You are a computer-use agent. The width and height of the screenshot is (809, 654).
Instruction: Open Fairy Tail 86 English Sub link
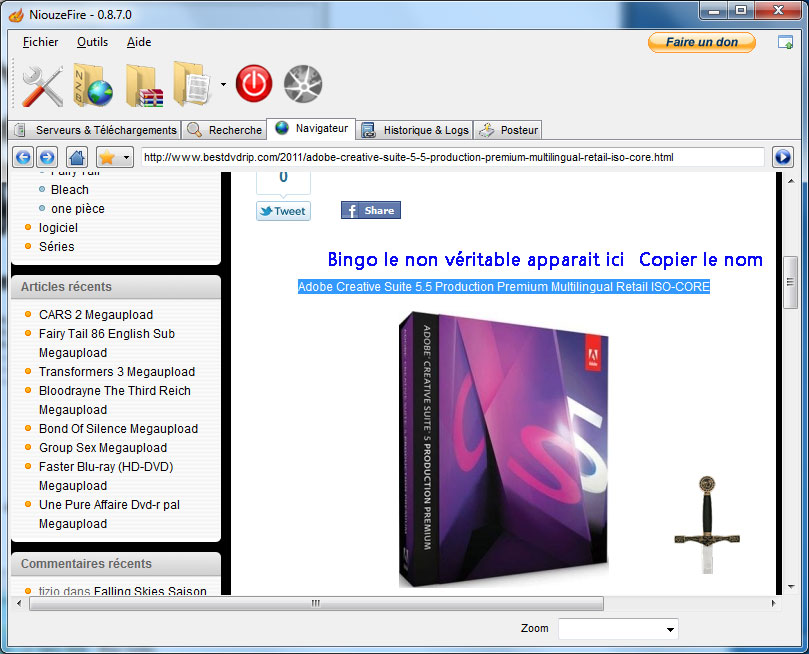pos(107,343)
